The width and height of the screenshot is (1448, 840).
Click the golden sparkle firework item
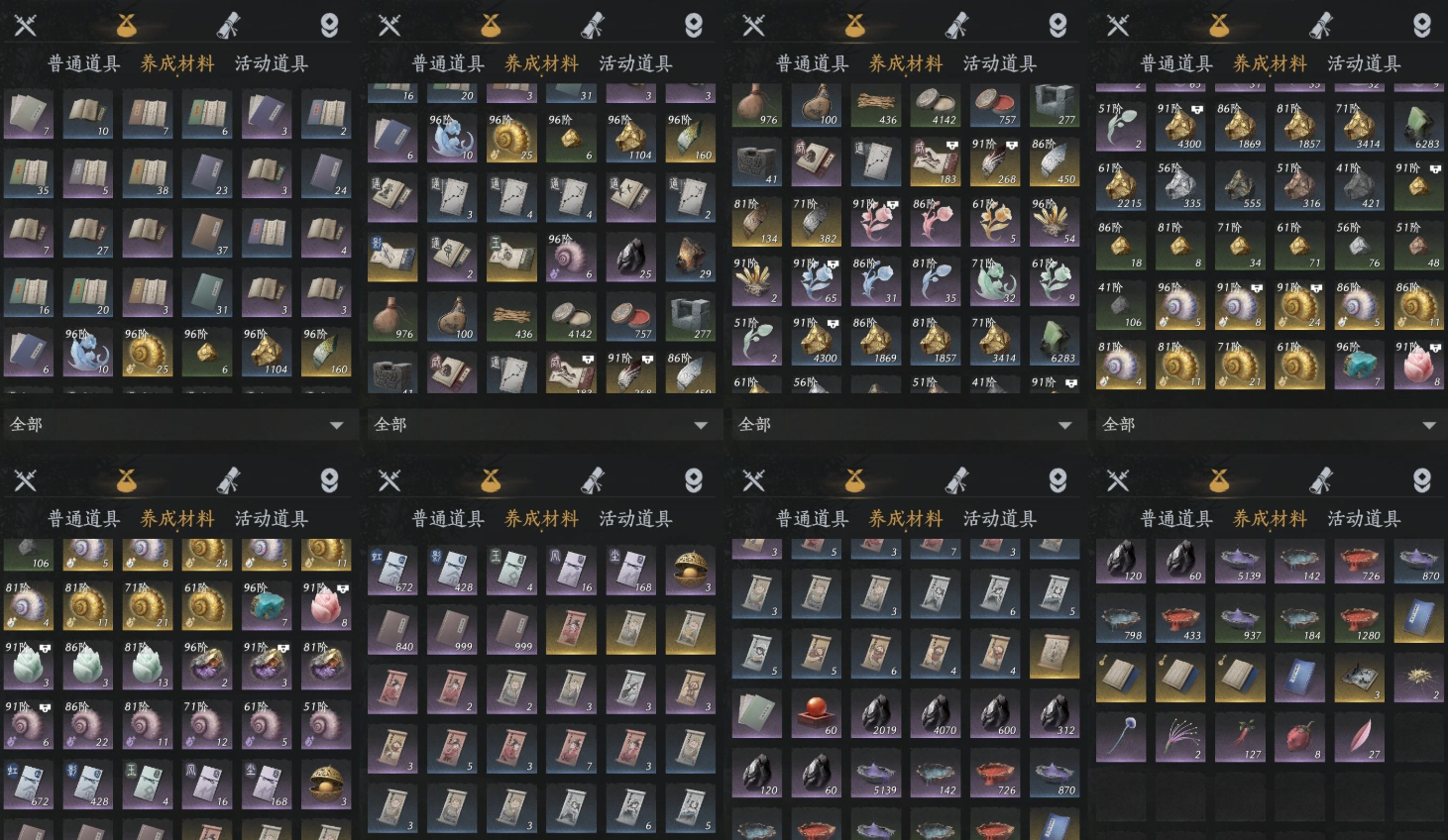1418,677
